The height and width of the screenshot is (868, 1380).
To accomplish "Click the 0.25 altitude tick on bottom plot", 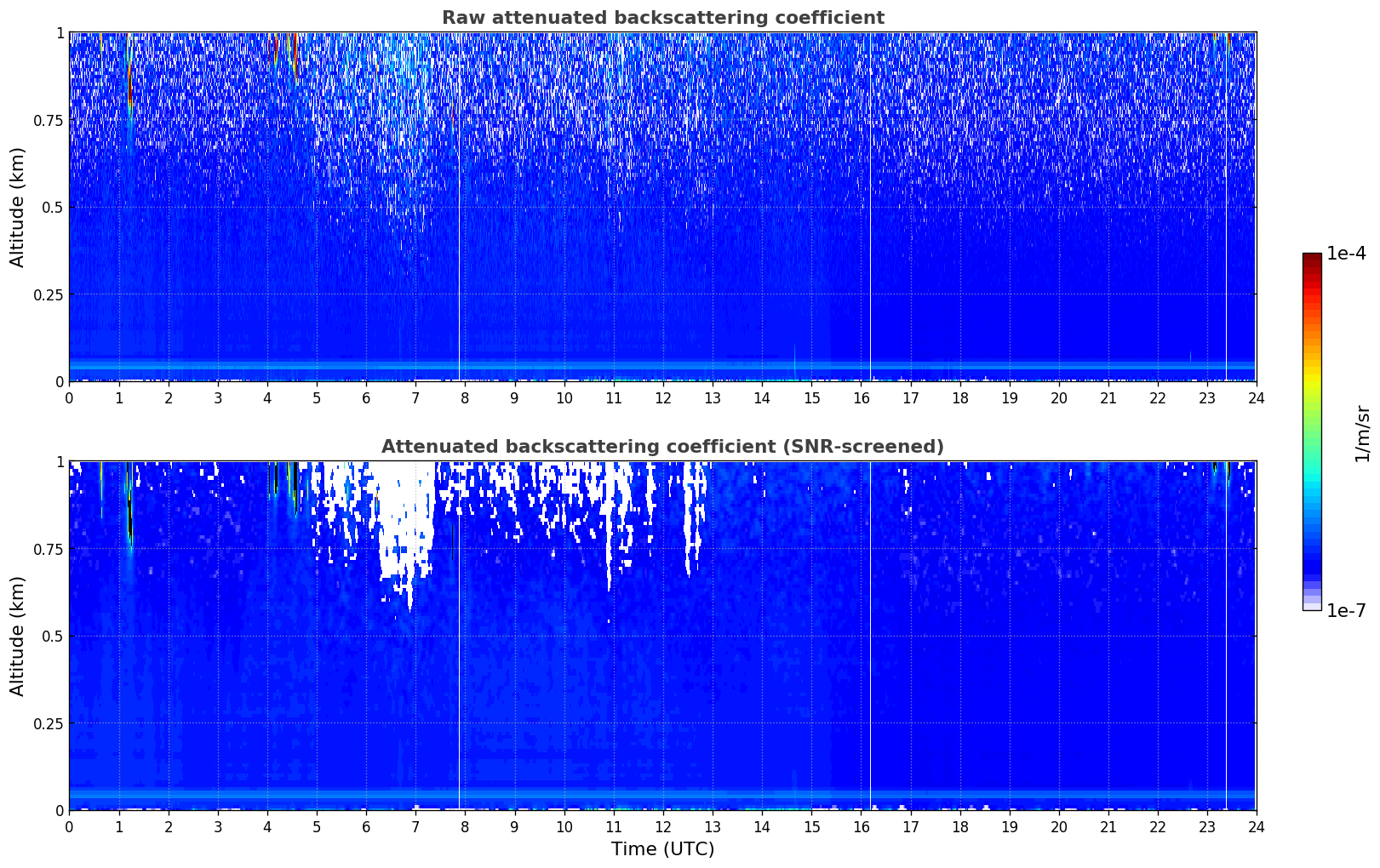I will (x=49, y=723).
